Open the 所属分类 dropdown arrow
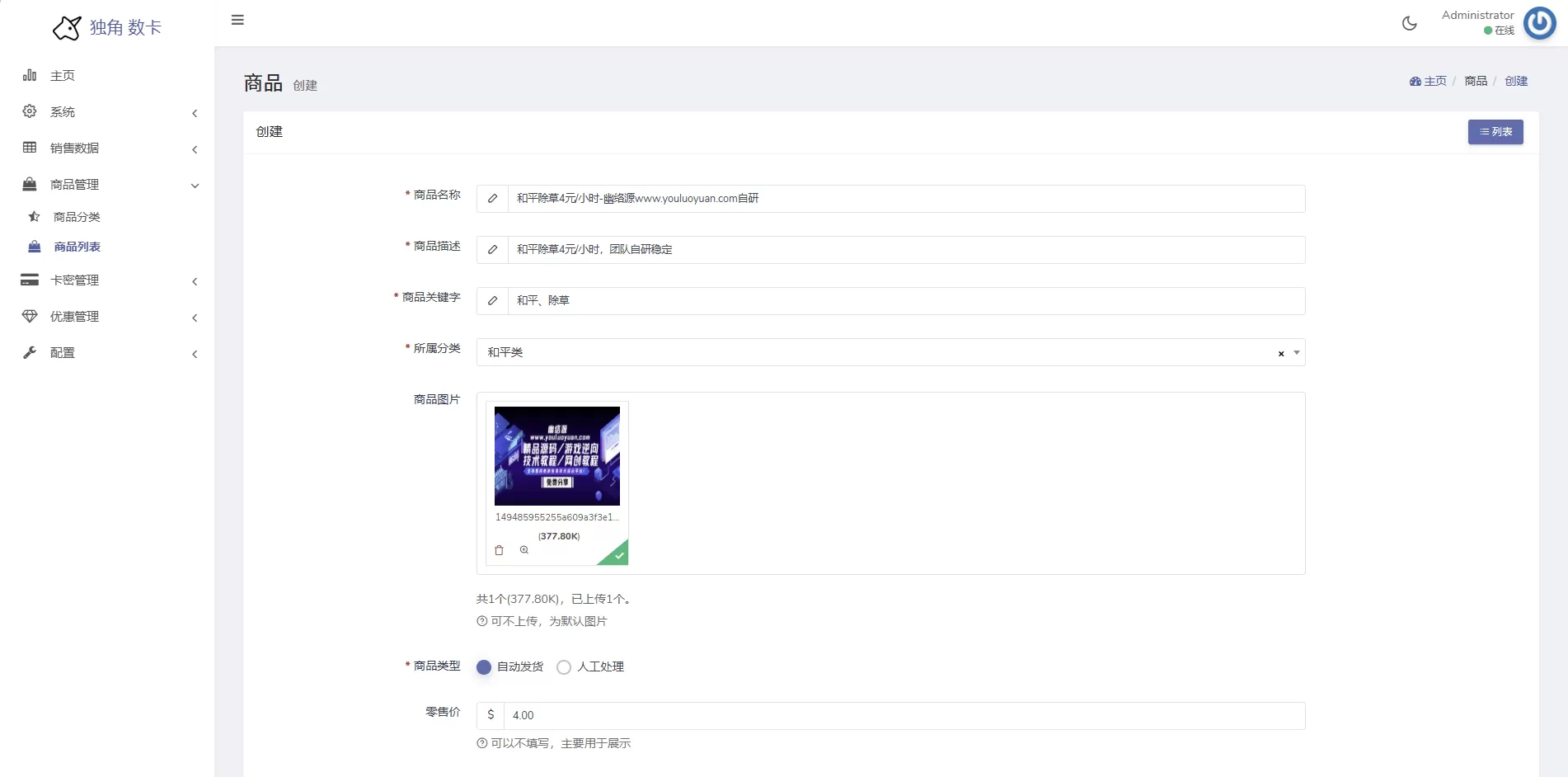Viewport: 1568px width, 777px height. click(x=1297, y=352)
